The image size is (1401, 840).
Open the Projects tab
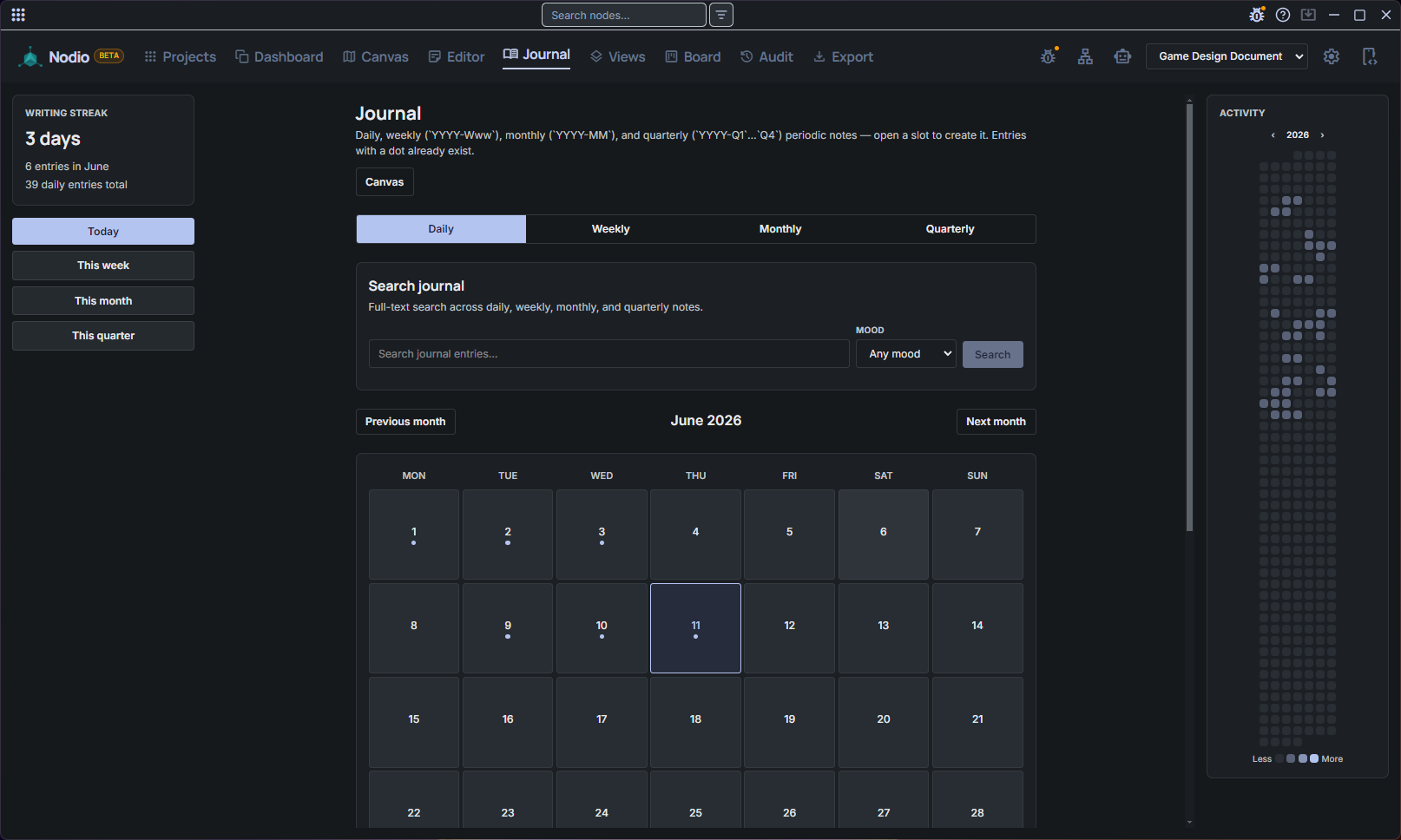[x=180, y=56]
